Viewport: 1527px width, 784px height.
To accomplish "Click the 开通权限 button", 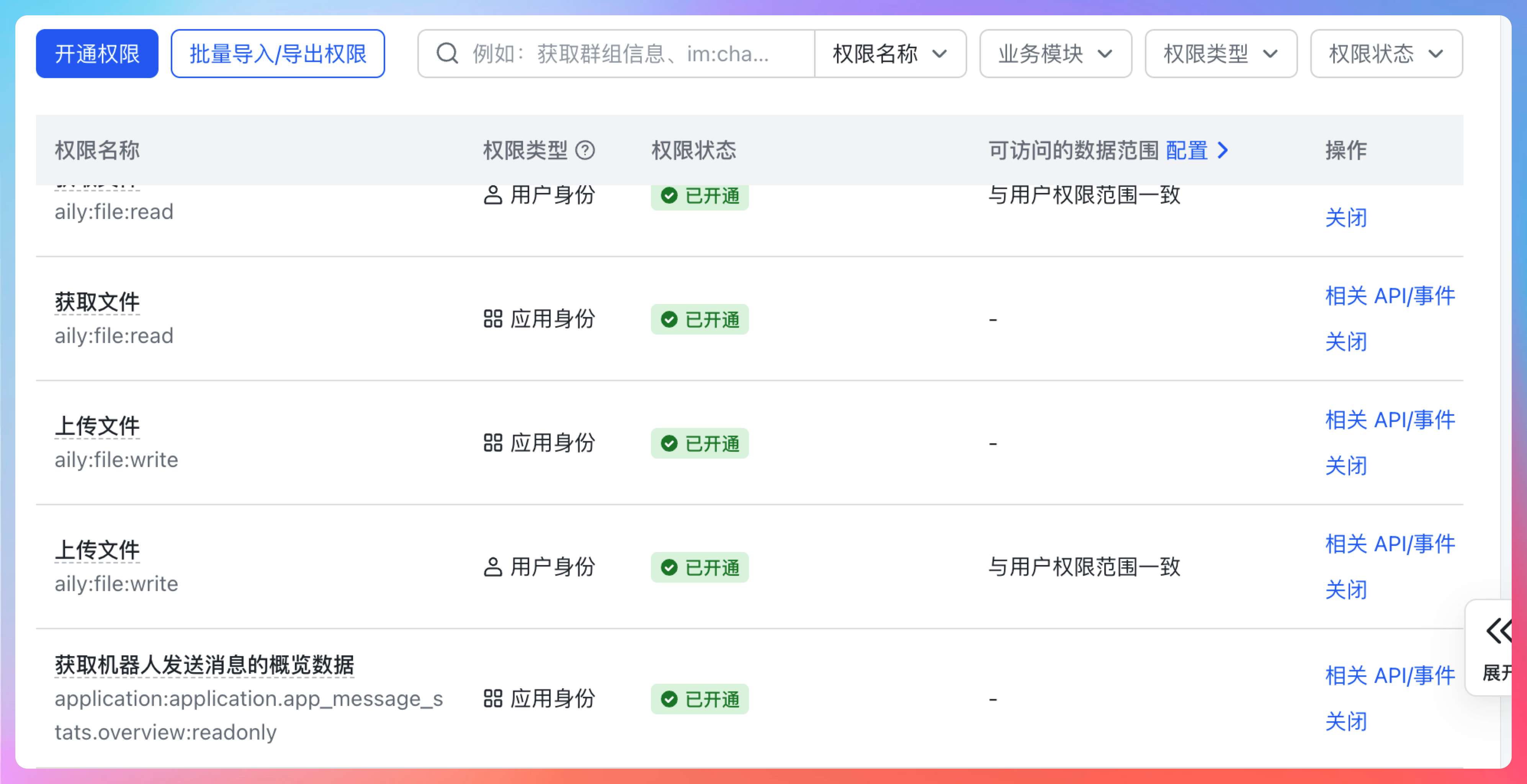I will 97,54.
